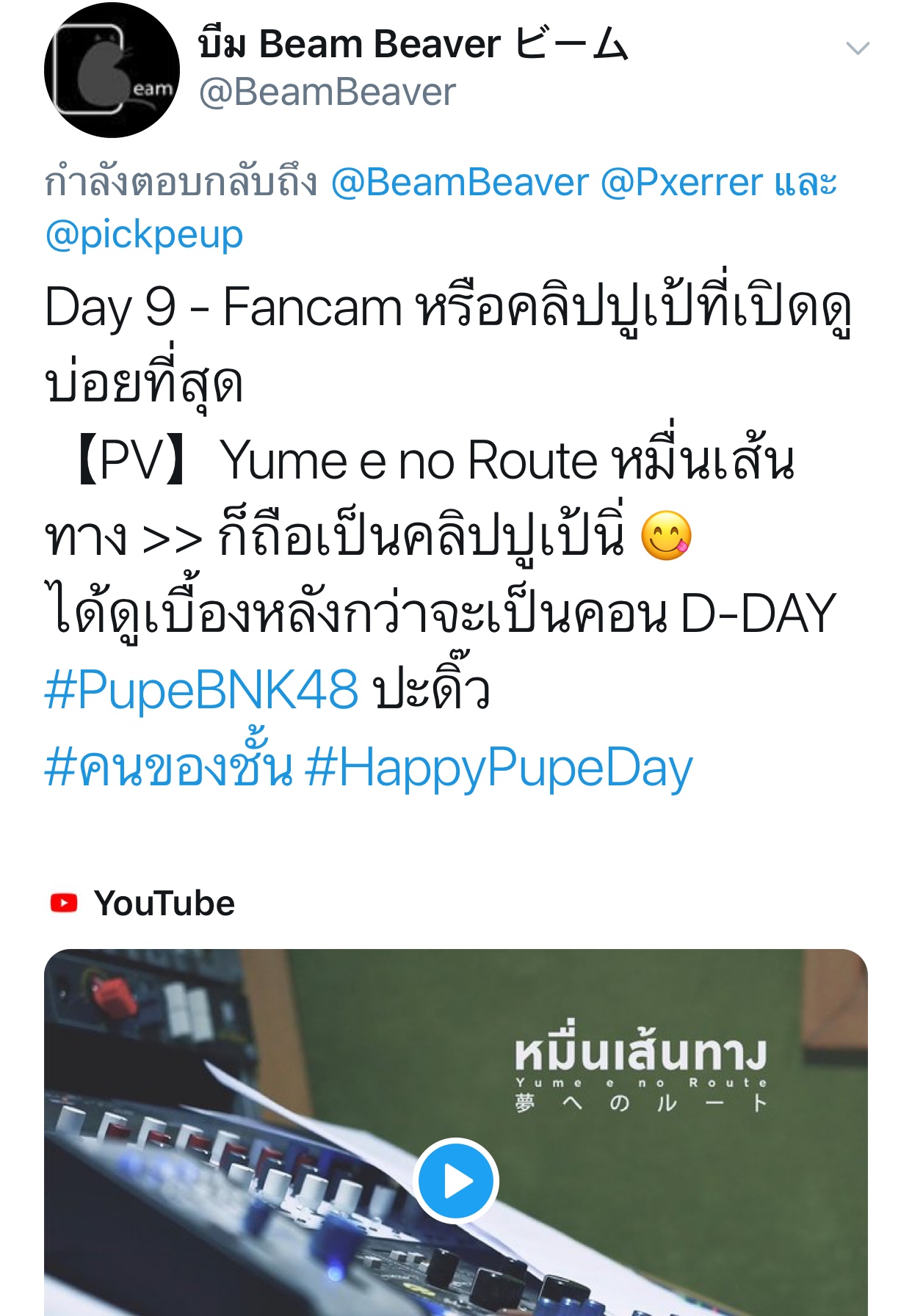Open the @BeamBeaver handle under the name

coord(327,92)
